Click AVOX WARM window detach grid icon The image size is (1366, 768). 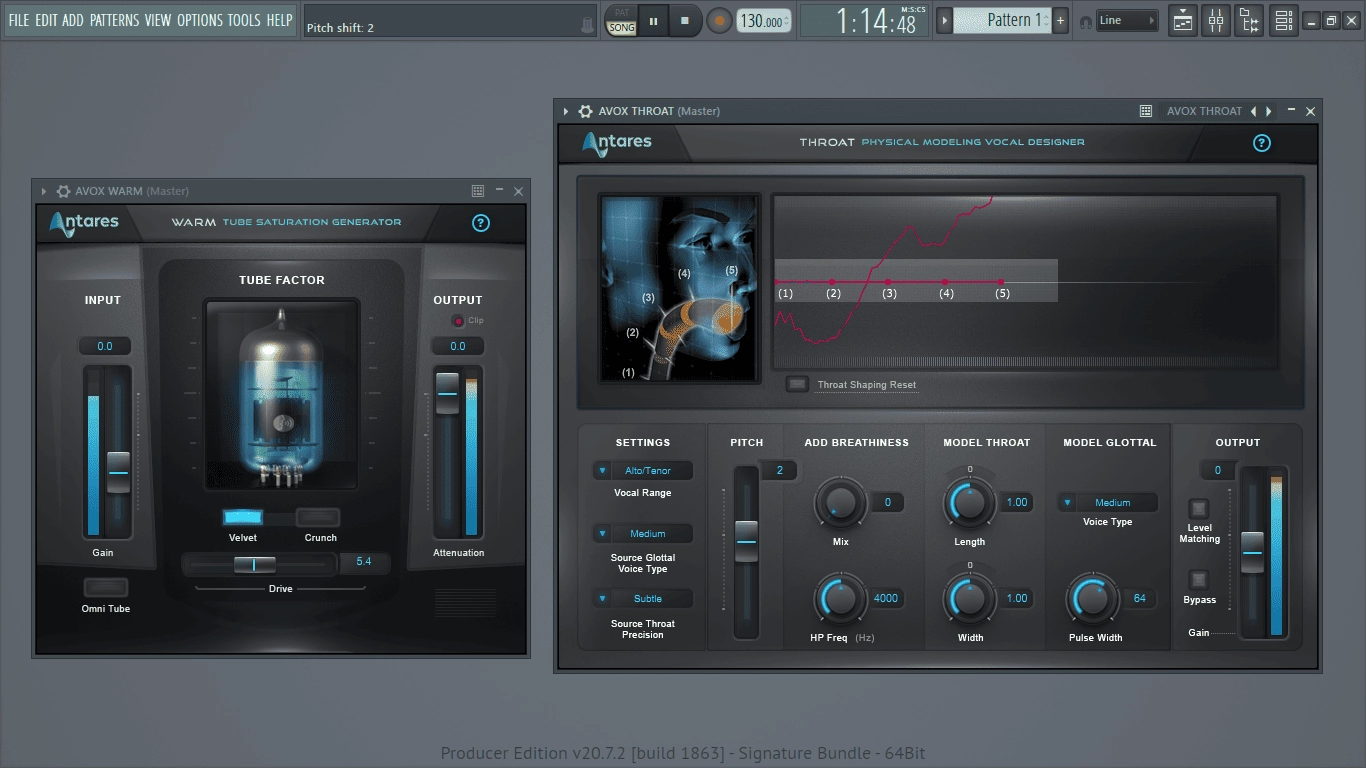[x=478, y=191]
